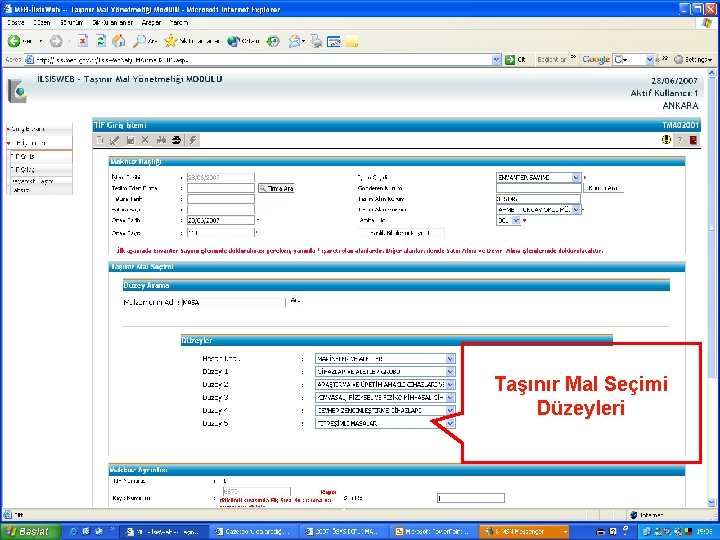
Task: Click the yellow note toolbar icon
Action: tap(352, 42)
